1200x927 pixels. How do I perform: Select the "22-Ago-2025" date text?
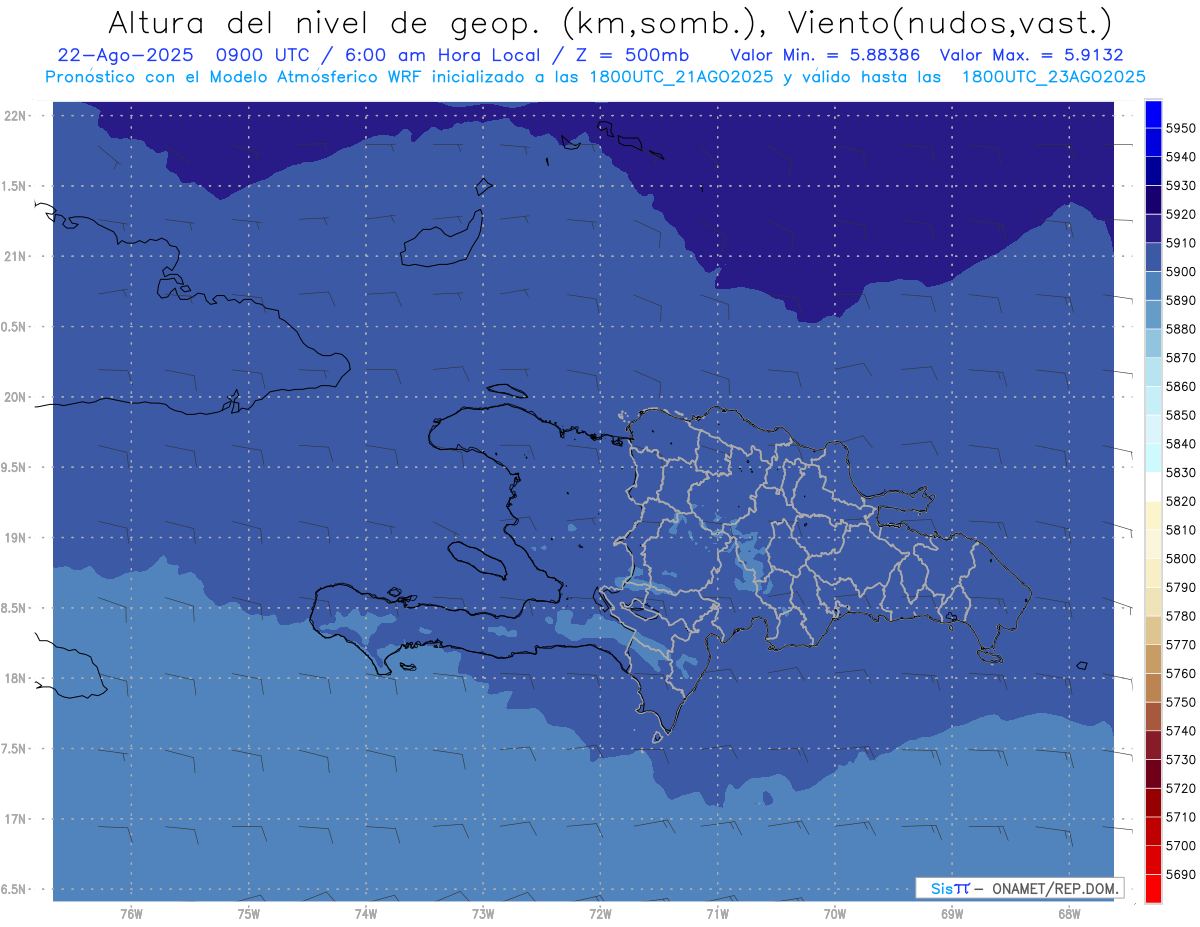[x=124, y=55]
